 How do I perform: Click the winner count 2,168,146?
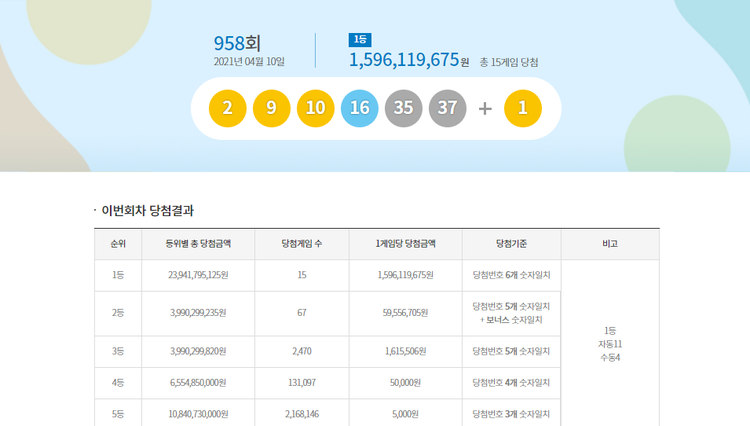[302, 414]
